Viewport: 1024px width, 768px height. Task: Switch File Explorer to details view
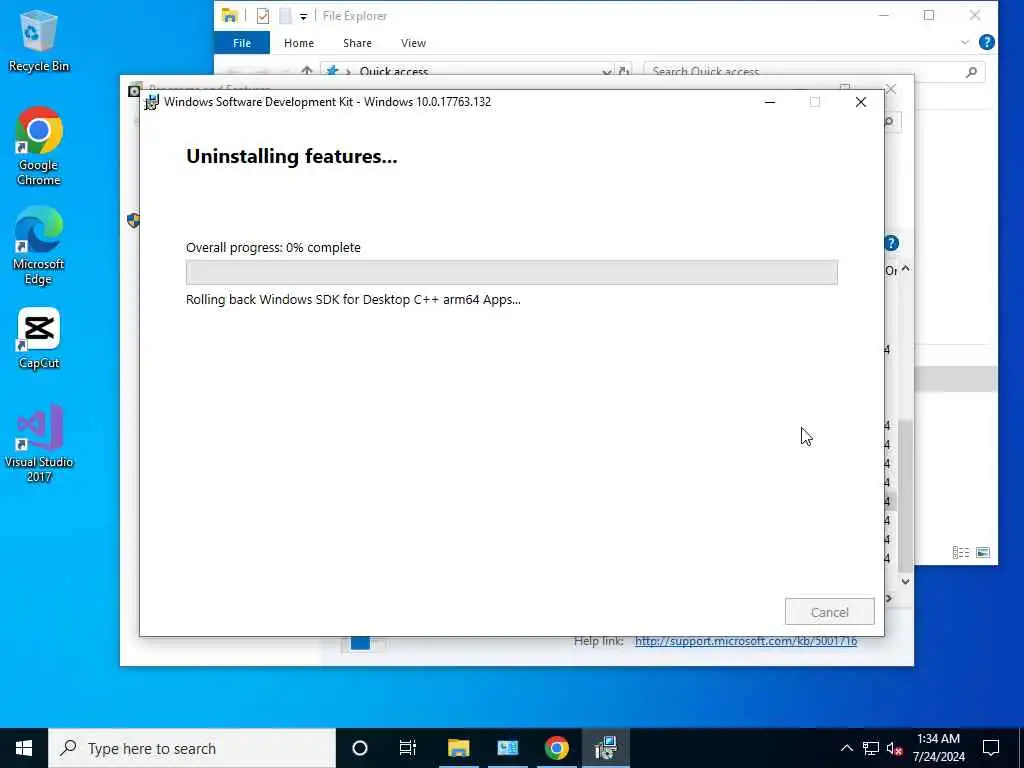(x=961, y=552)
